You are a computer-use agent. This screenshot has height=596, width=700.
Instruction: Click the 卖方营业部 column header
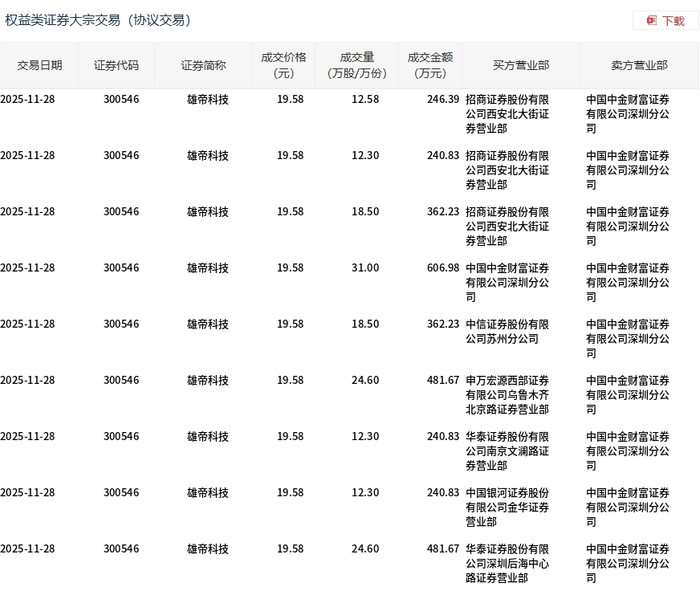click(639, 66)
